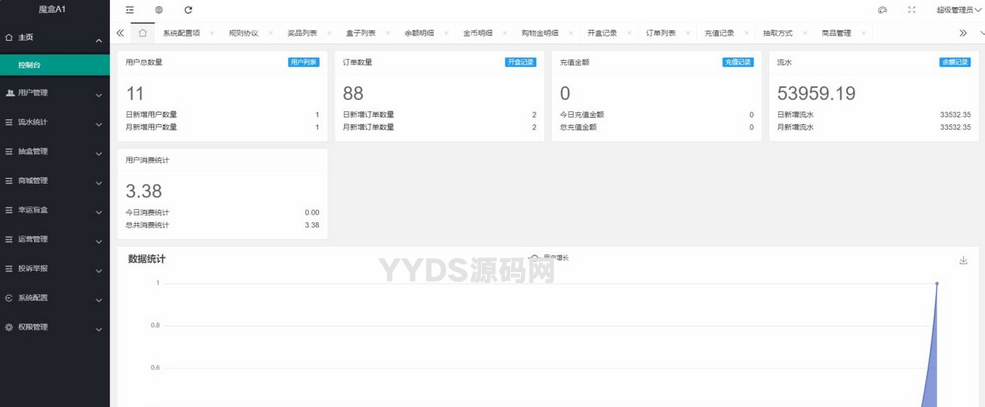Expand the 系统配置 sidebar menu

coord(54,298)
